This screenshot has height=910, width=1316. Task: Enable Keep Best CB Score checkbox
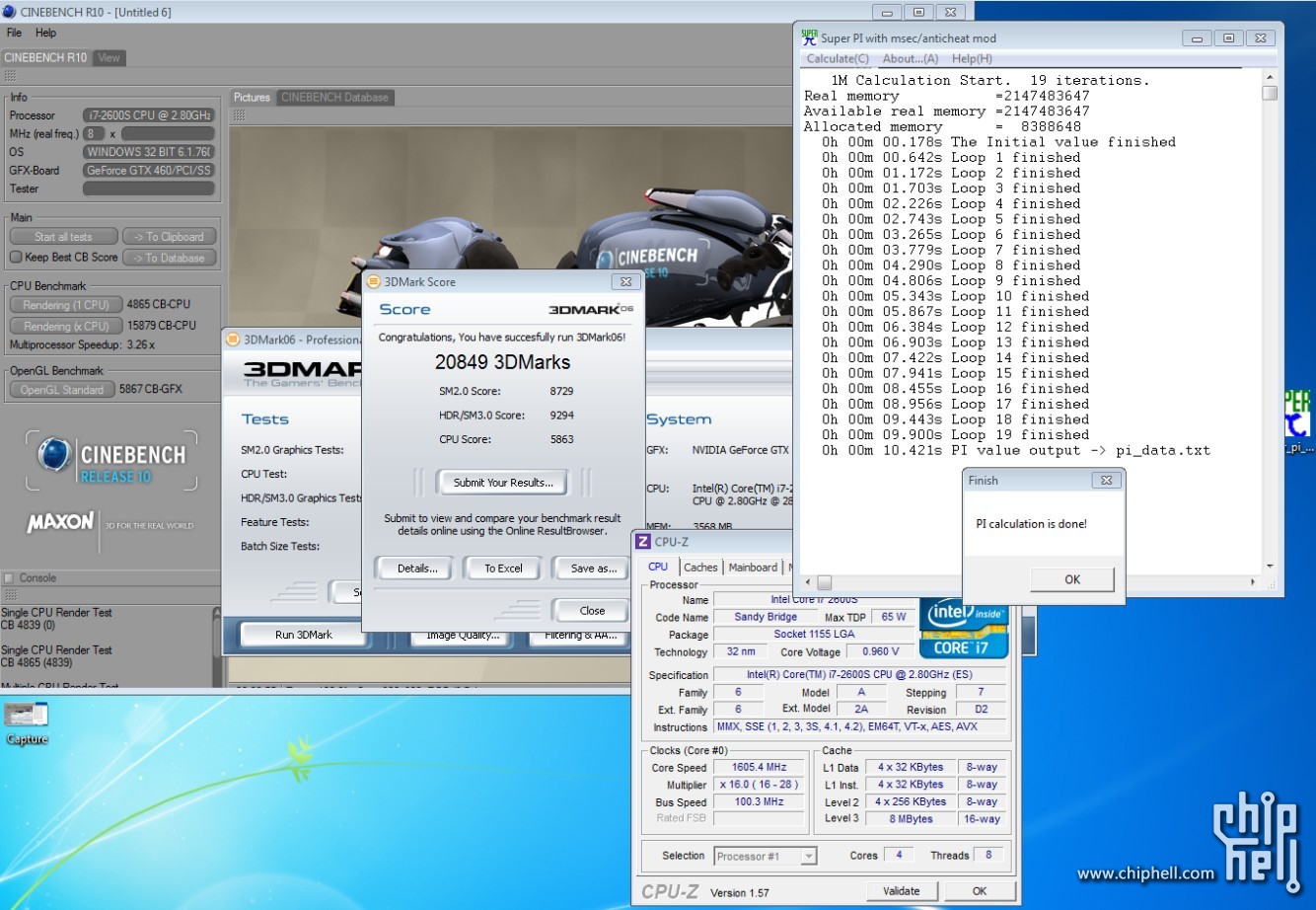click(16, 258)
